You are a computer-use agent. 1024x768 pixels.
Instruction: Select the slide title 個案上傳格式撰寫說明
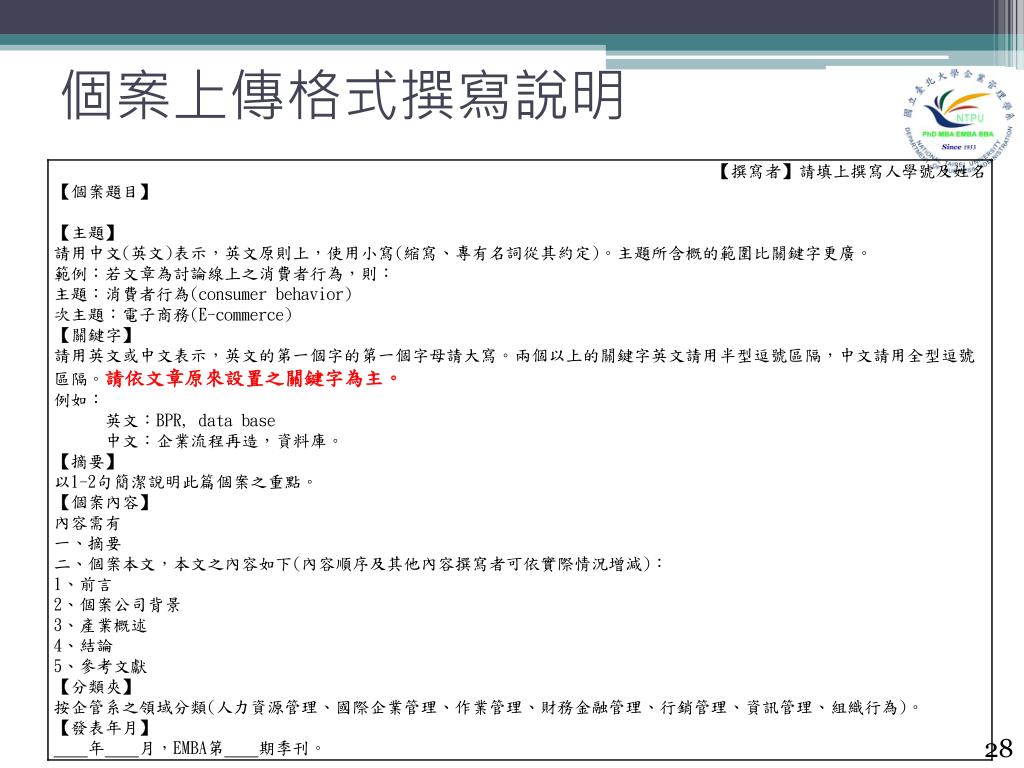[x=343, y=95]
